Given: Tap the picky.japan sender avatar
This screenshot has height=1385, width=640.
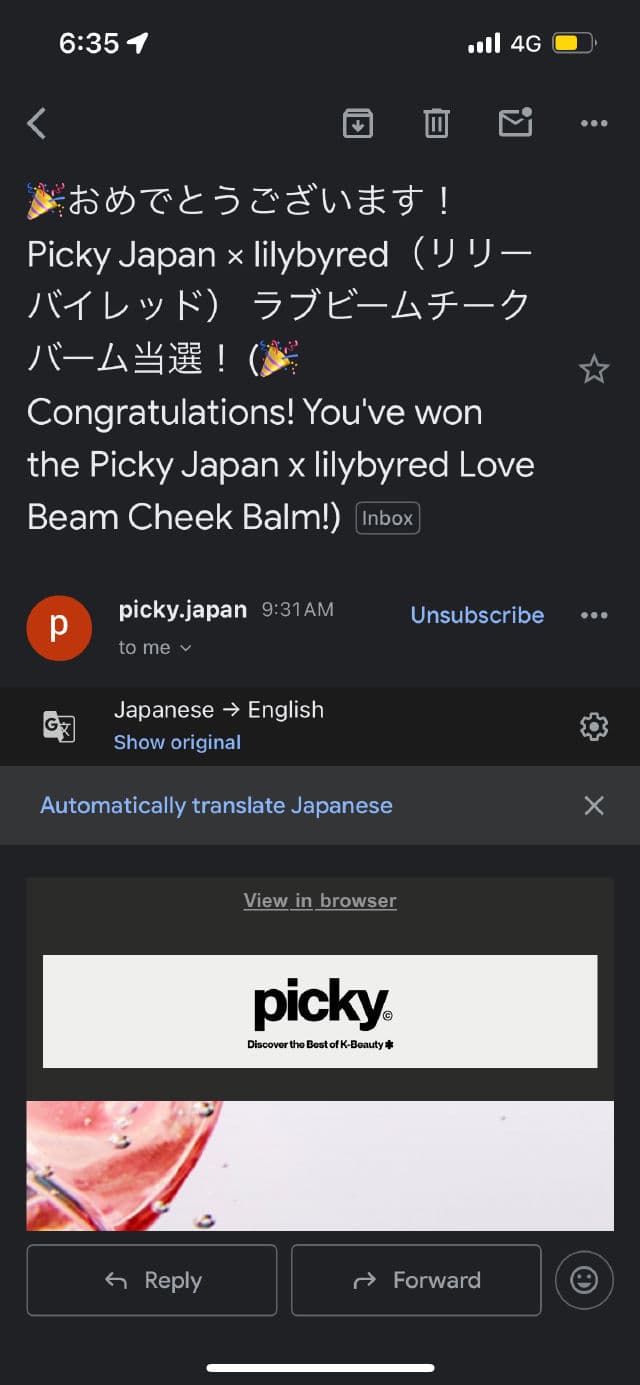Looking at the screenshot, I should pos(59,627).
